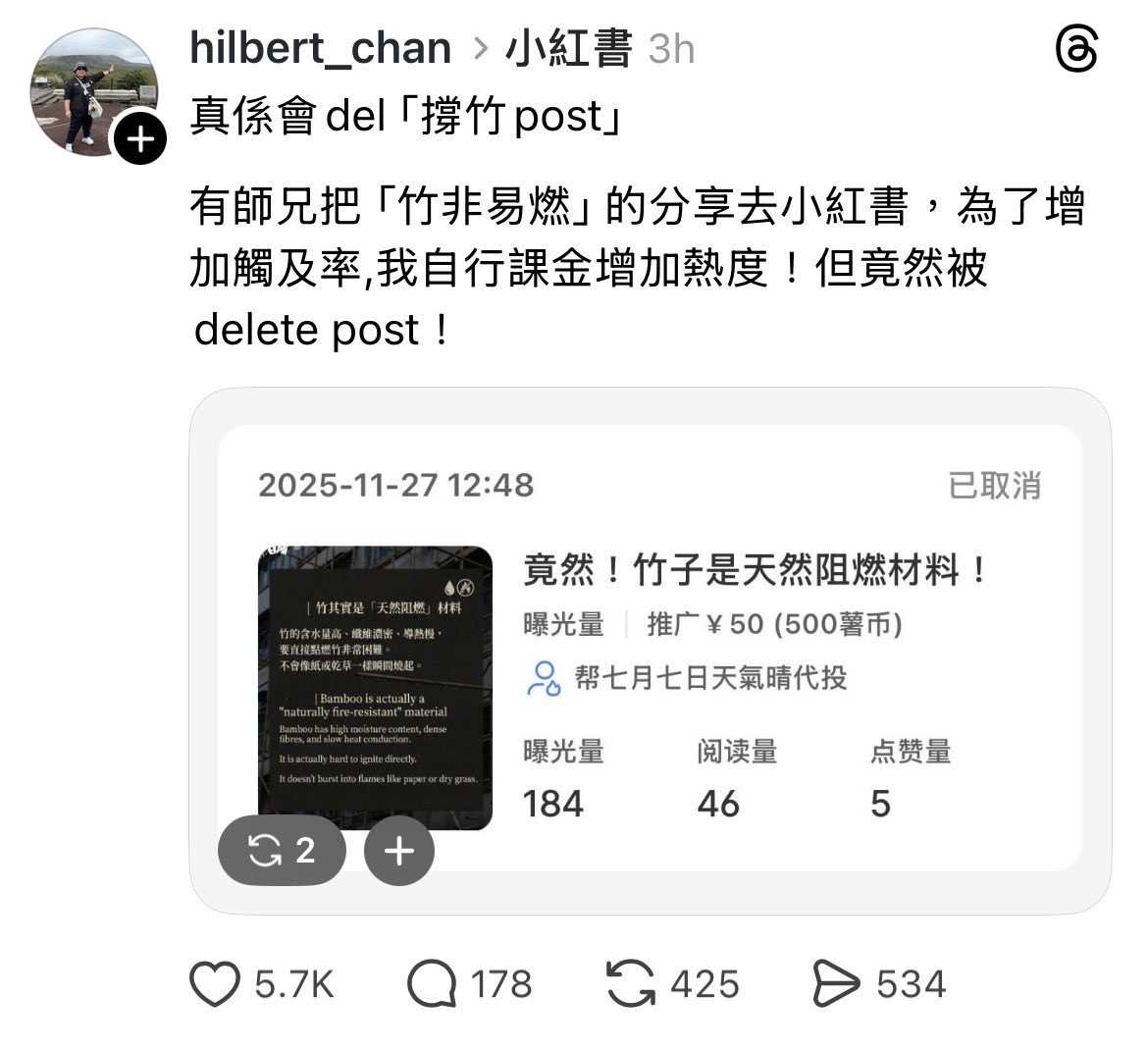
Task: Follow hilbert_chan via the plus badge on the avatar
Action: click(x=140, y=138)
